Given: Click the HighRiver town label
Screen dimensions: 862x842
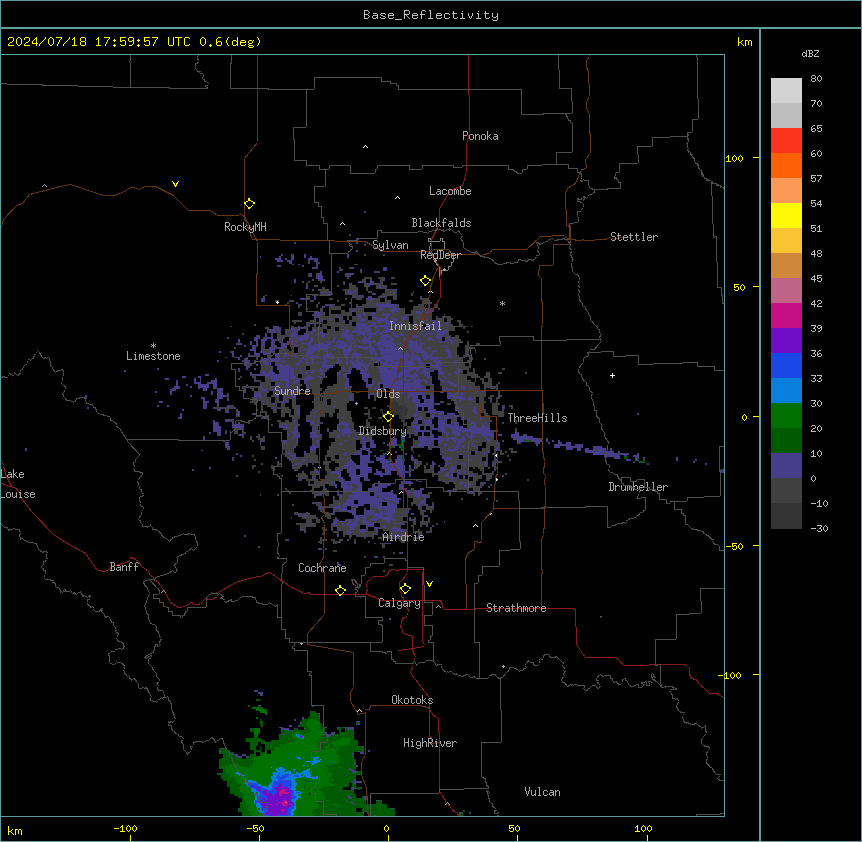Looking at the screenshot, I should pyautogui.click(x=430, y=743).
